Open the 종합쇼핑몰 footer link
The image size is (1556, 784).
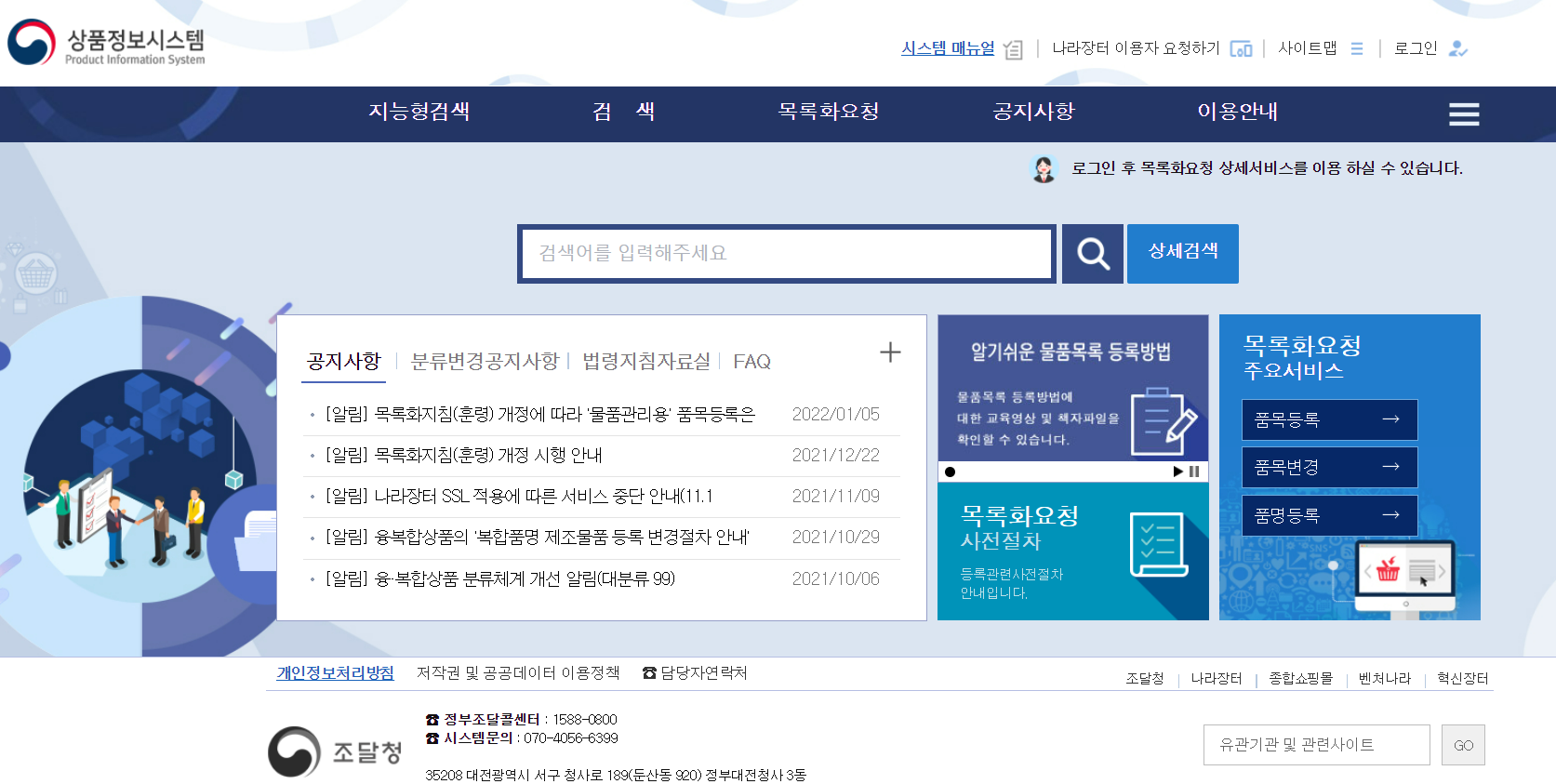pyautogui.click(x=1301, y=679)
